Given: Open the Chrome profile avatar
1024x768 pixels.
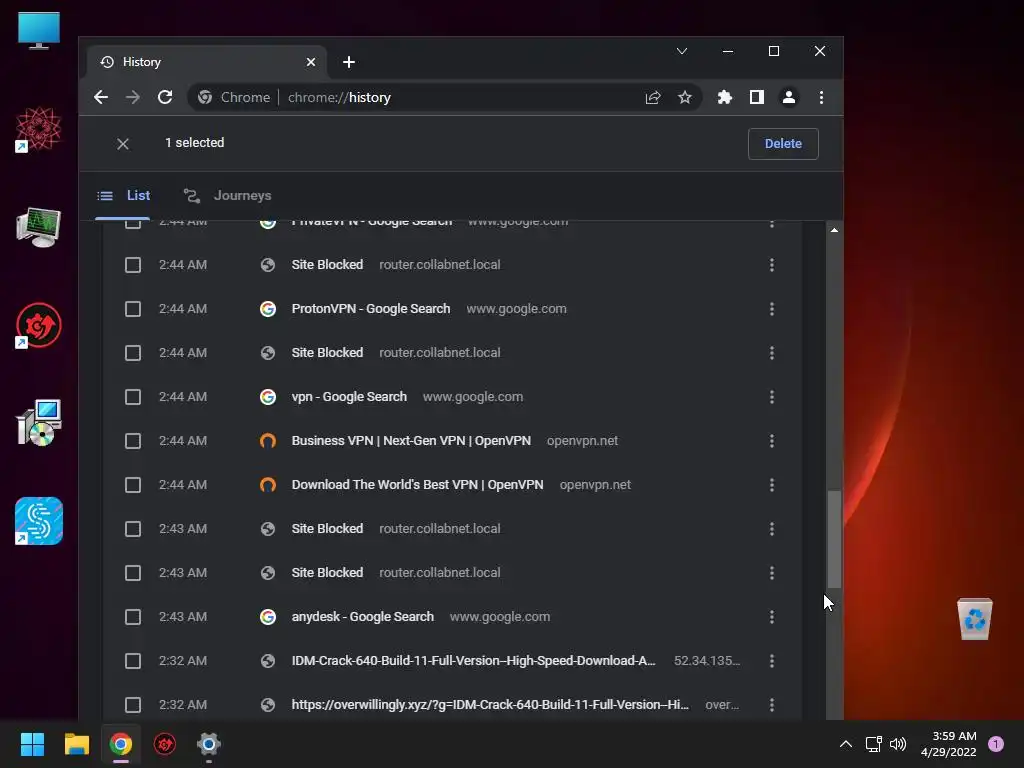Looking at the screenshot, I should pos(788,97).
